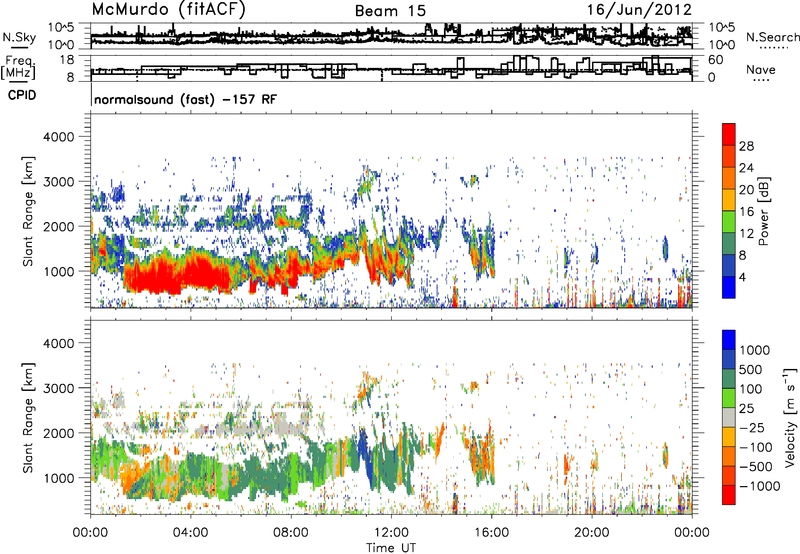Click the Velocity [m s-1] colorbar label
The height and width of the screenshot is (554, 800).
coord(790,417)
